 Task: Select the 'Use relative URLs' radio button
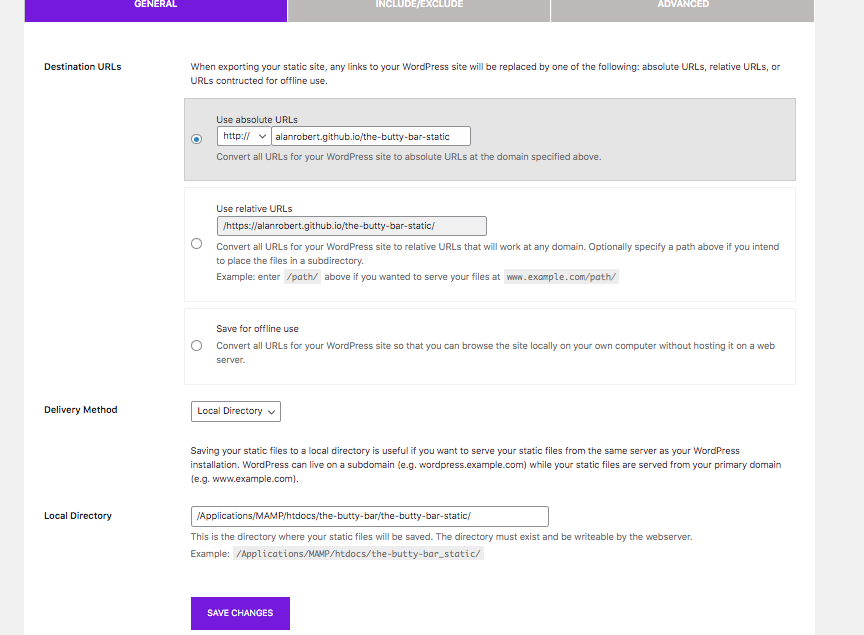click(x=197, y=243)
